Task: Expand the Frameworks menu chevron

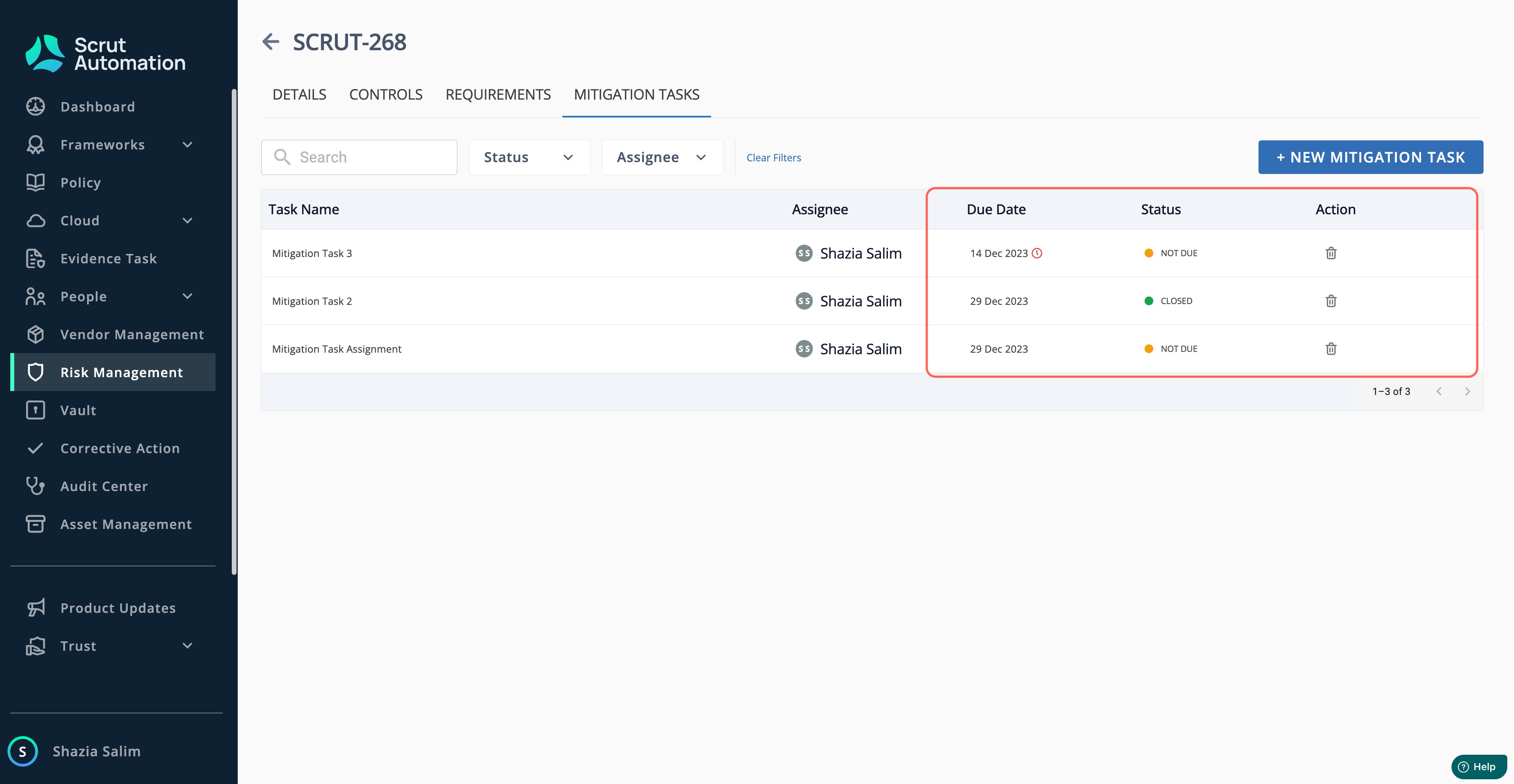Action: point(187,145)
